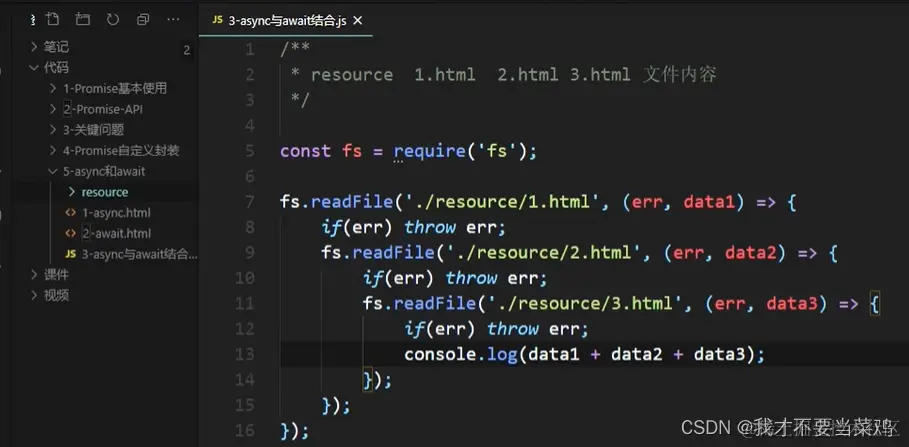Open 1-async.html from the file tree
The image size is (909, 447).
click(x=116, y=213)
